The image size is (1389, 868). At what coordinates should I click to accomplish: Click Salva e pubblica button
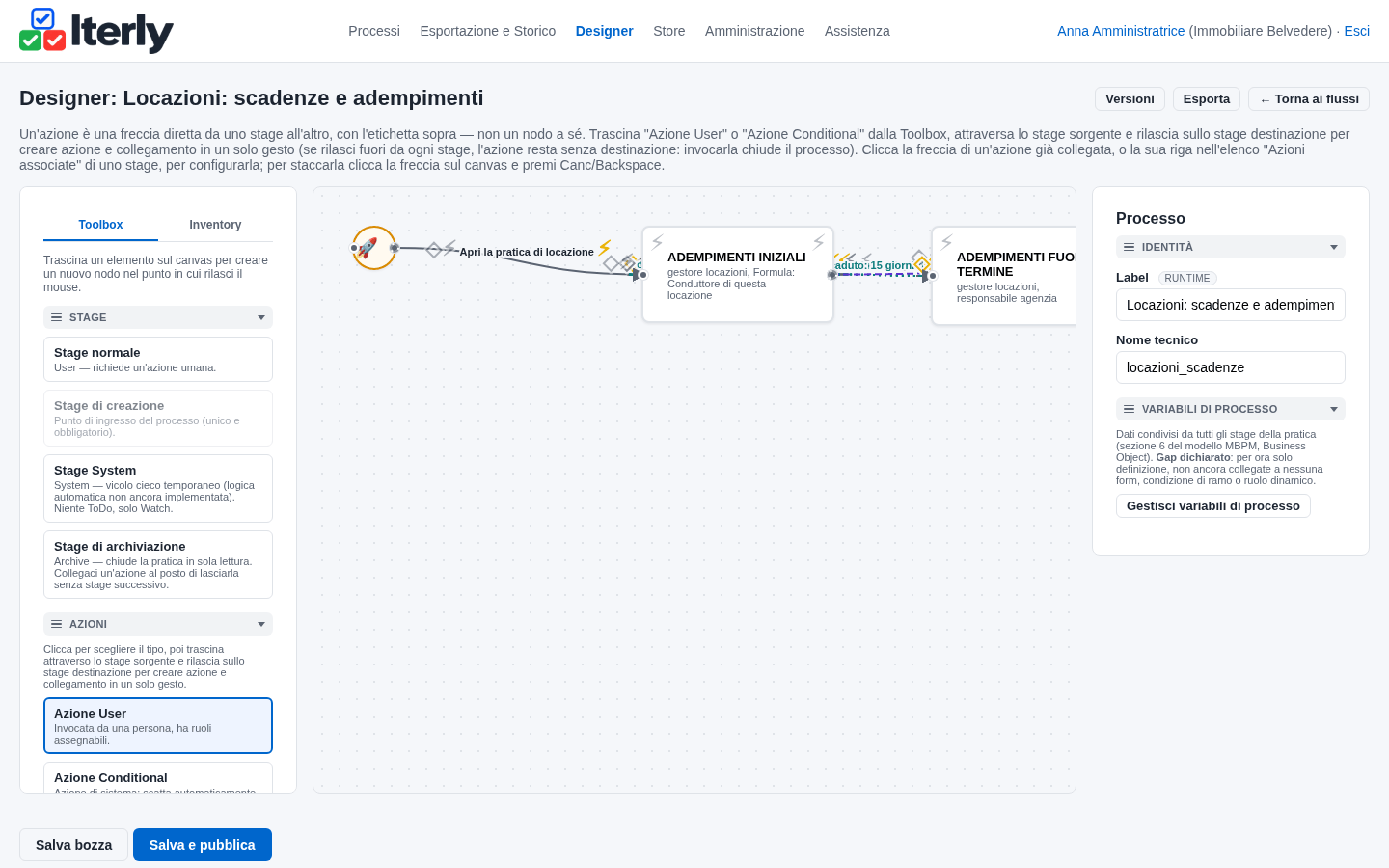pyautogui.click(x=203, y=845)
